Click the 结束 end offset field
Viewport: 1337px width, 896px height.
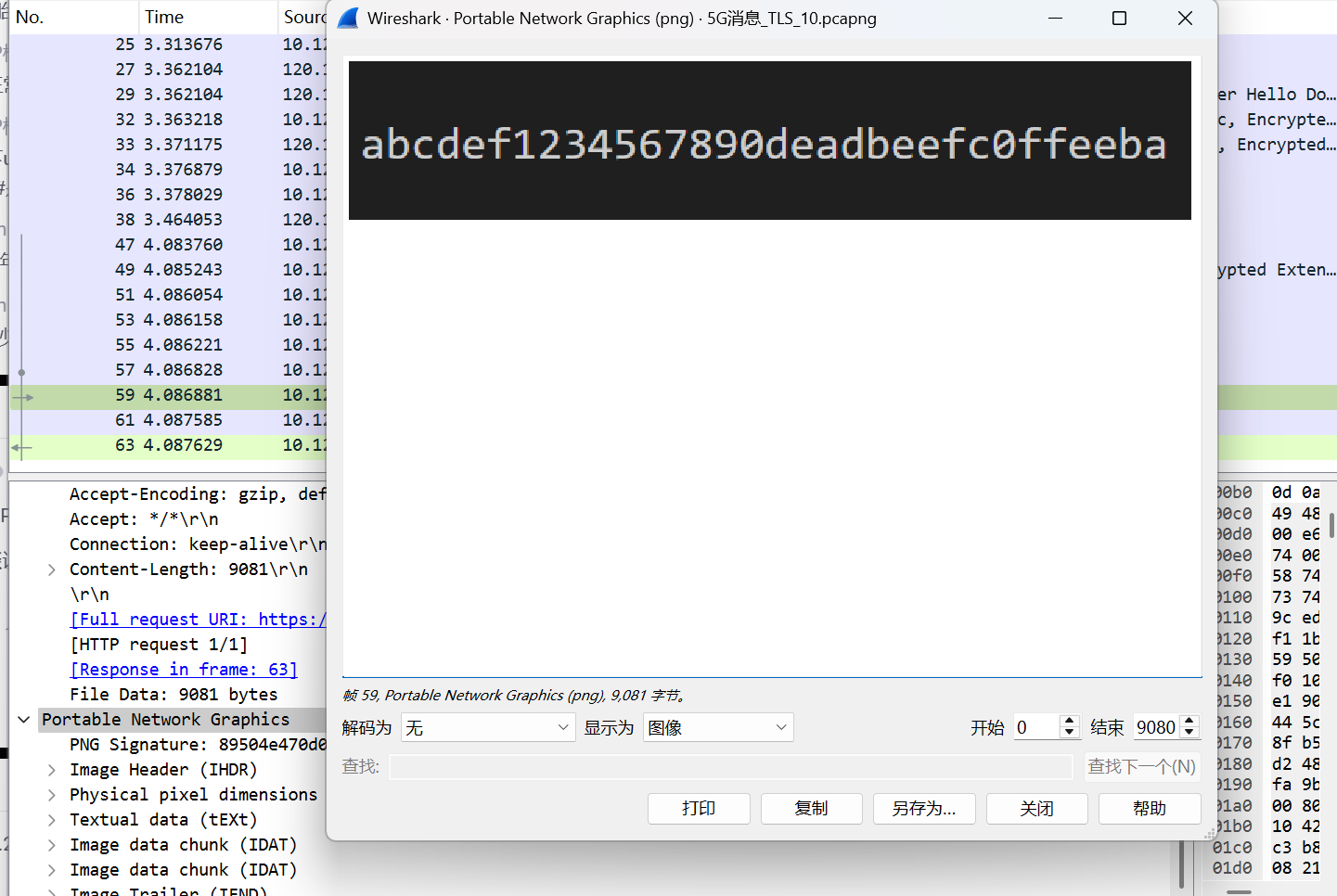[x=1156, y=728]
